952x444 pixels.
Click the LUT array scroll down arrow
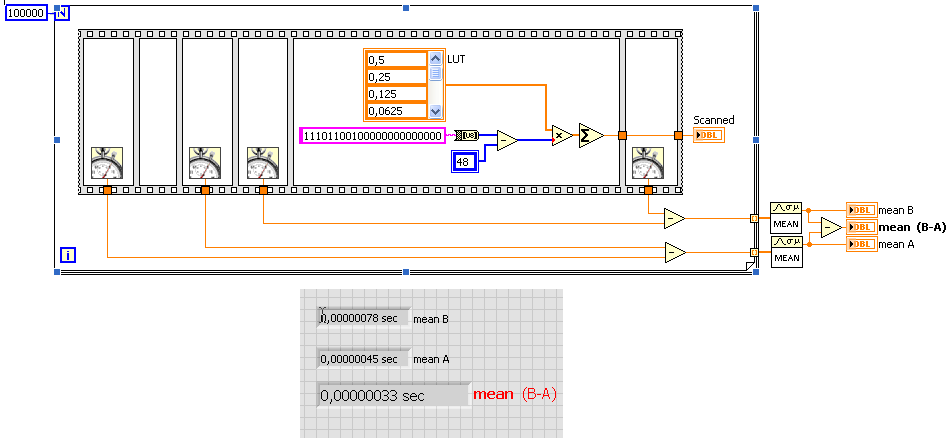tap(435, 111)
